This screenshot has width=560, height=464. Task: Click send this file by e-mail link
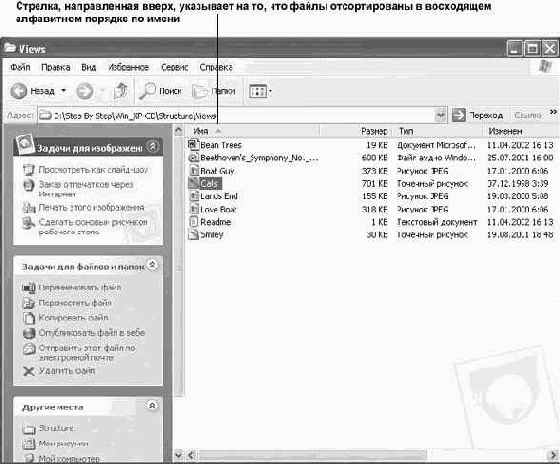pyautogui.click(x=87, y=352)
